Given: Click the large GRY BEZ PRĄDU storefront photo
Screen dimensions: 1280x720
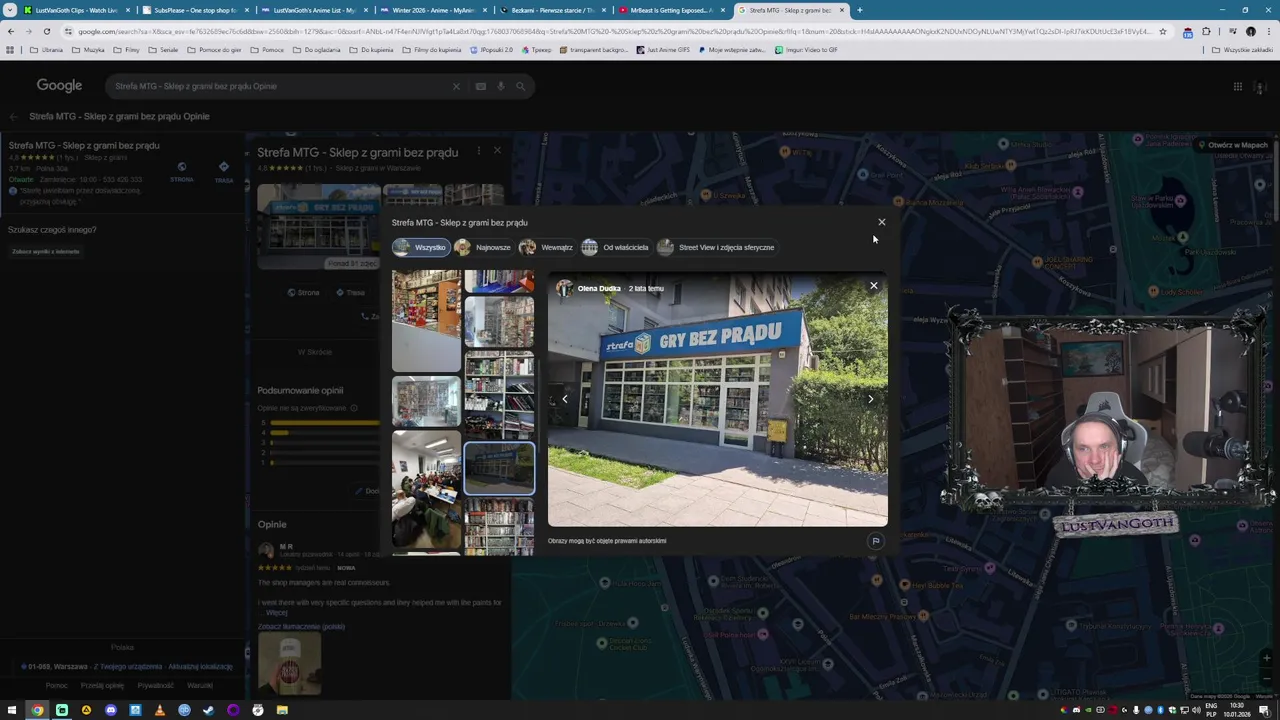Looking at the screenshot, I should [x=717, y=400].
